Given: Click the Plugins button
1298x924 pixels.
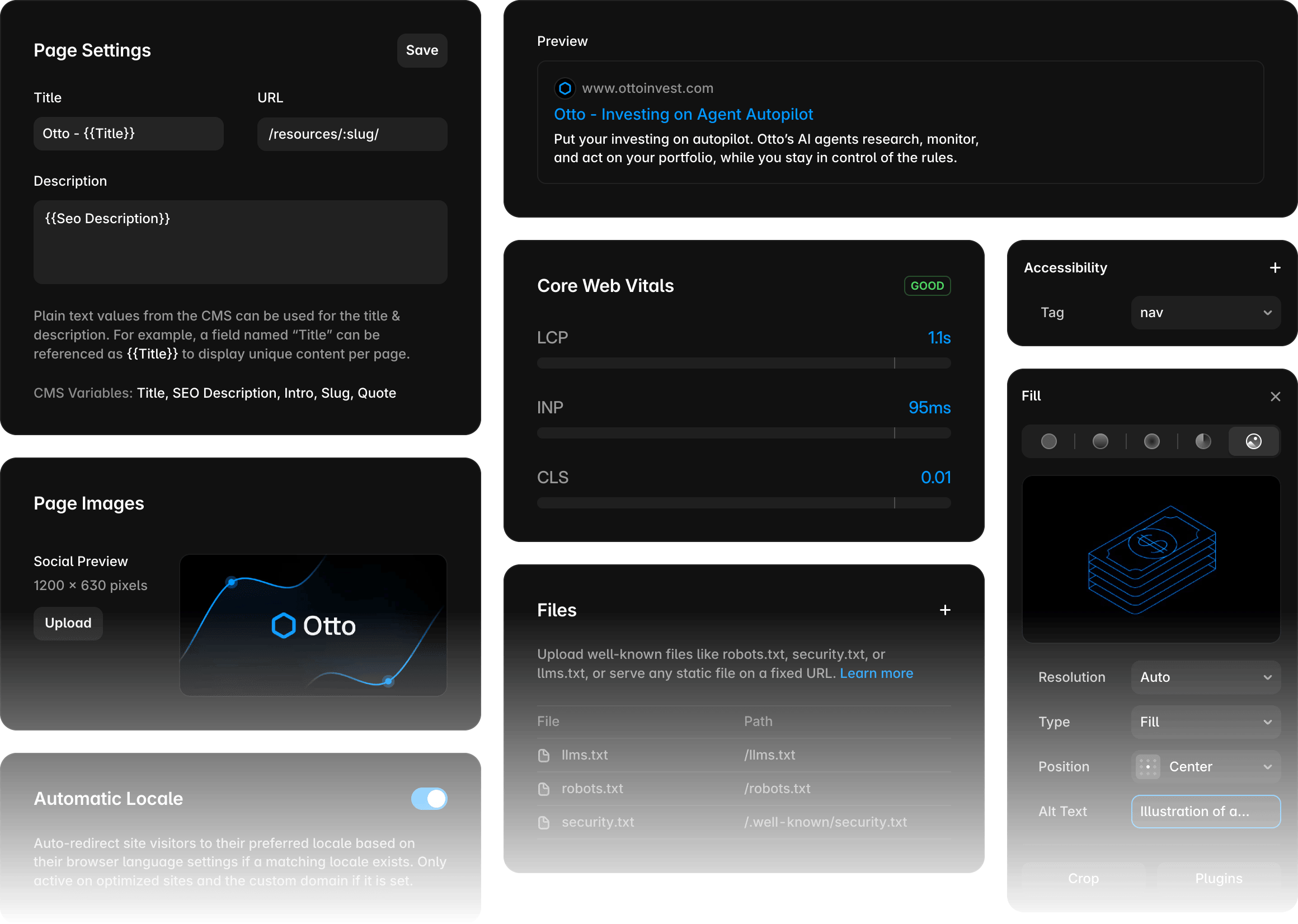Looking at the screenshot, I should pyautogui.click(x=1219, y=879).
